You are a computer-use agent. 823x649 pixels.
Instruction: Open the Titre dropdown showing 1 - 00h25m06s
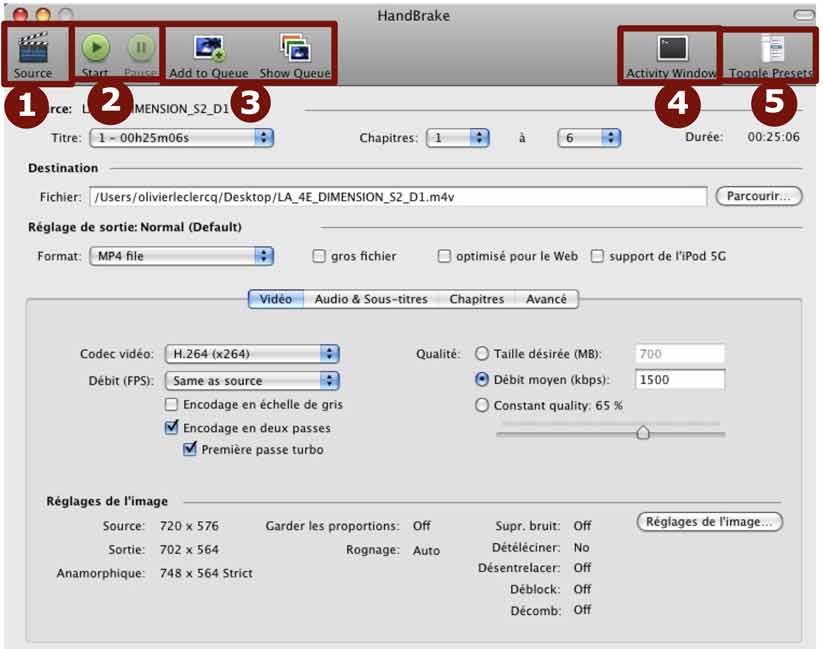click(x=182, y=138)
